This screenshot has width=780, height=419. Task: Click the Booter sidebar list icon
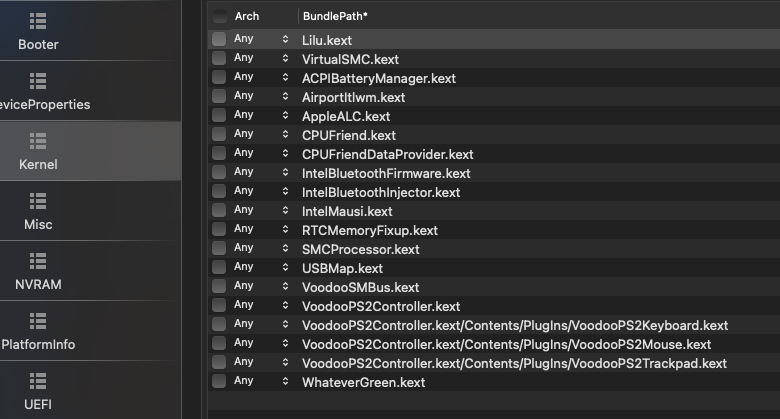pos(38,21)
